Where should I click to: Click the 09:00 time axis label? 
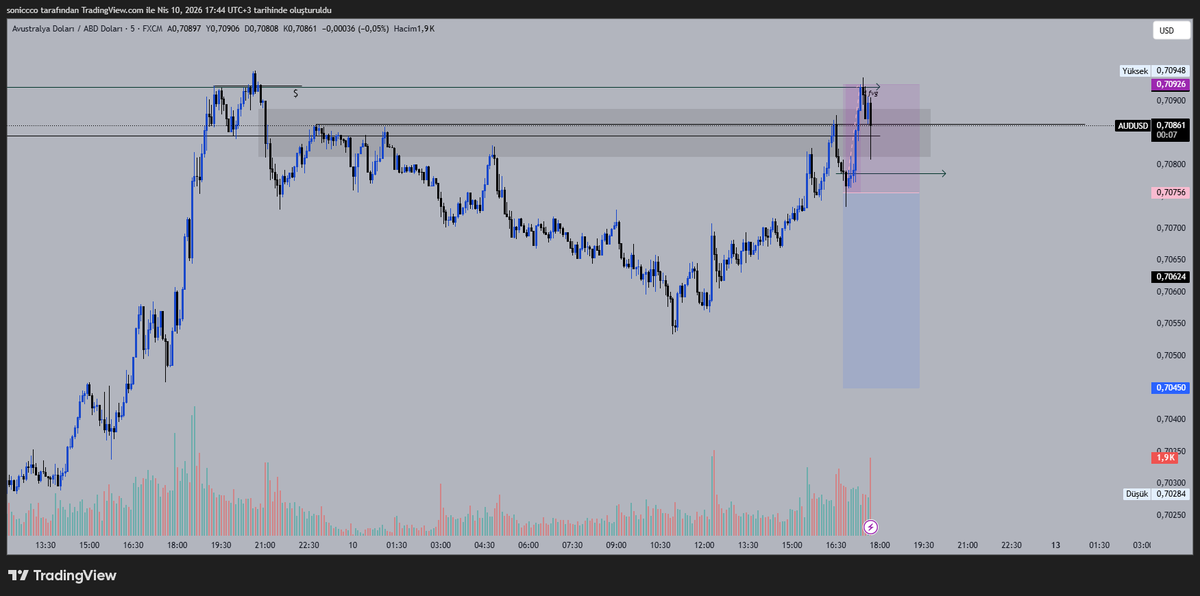616,545
